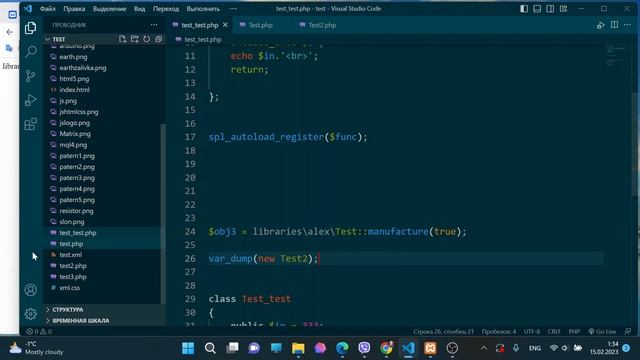The width and height of the screenshot is (640, 360).
Task: Open test.xml in Explorer
Action: pos(71,255)
